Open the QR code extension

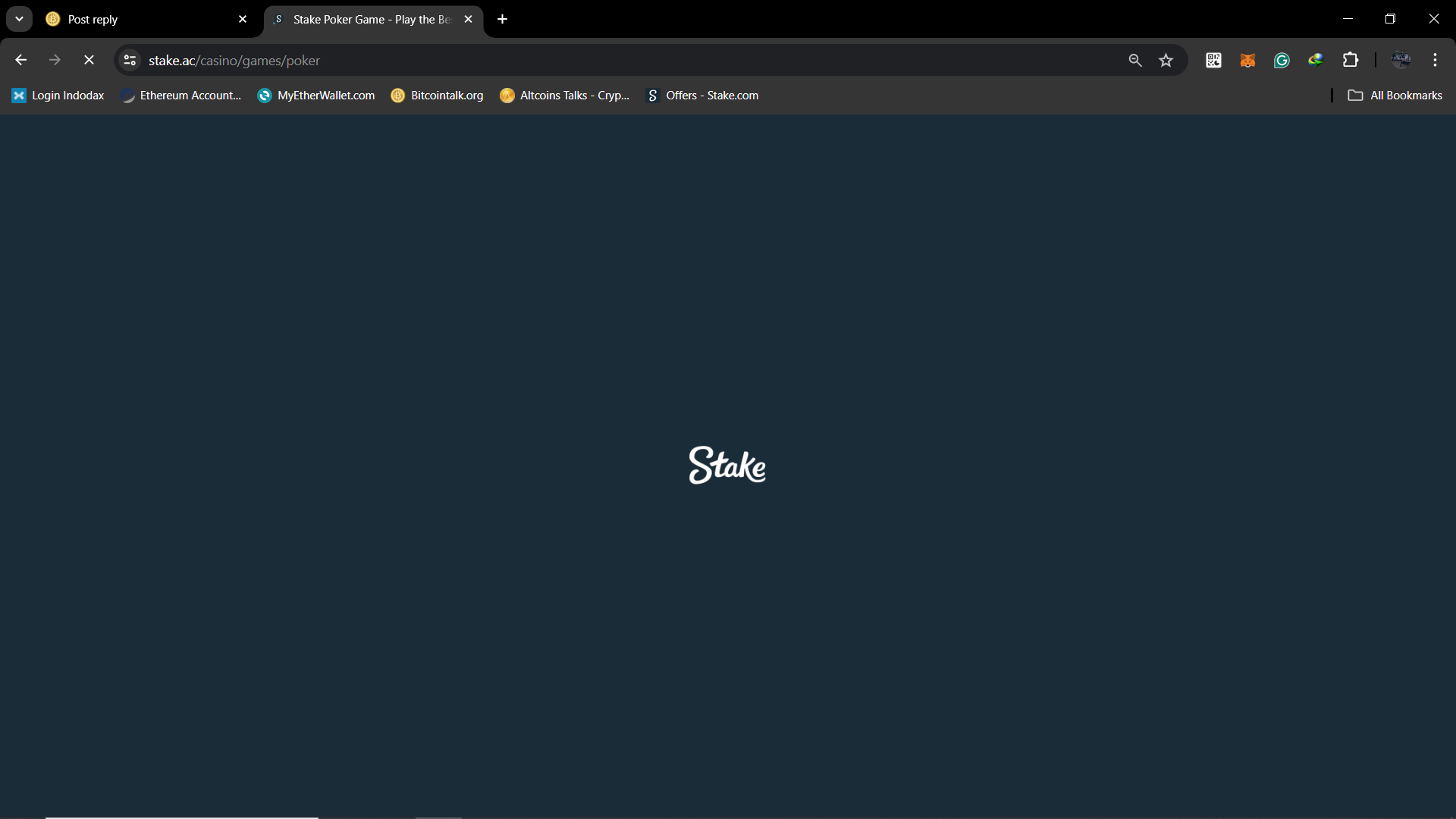[x=1213, y=60]
